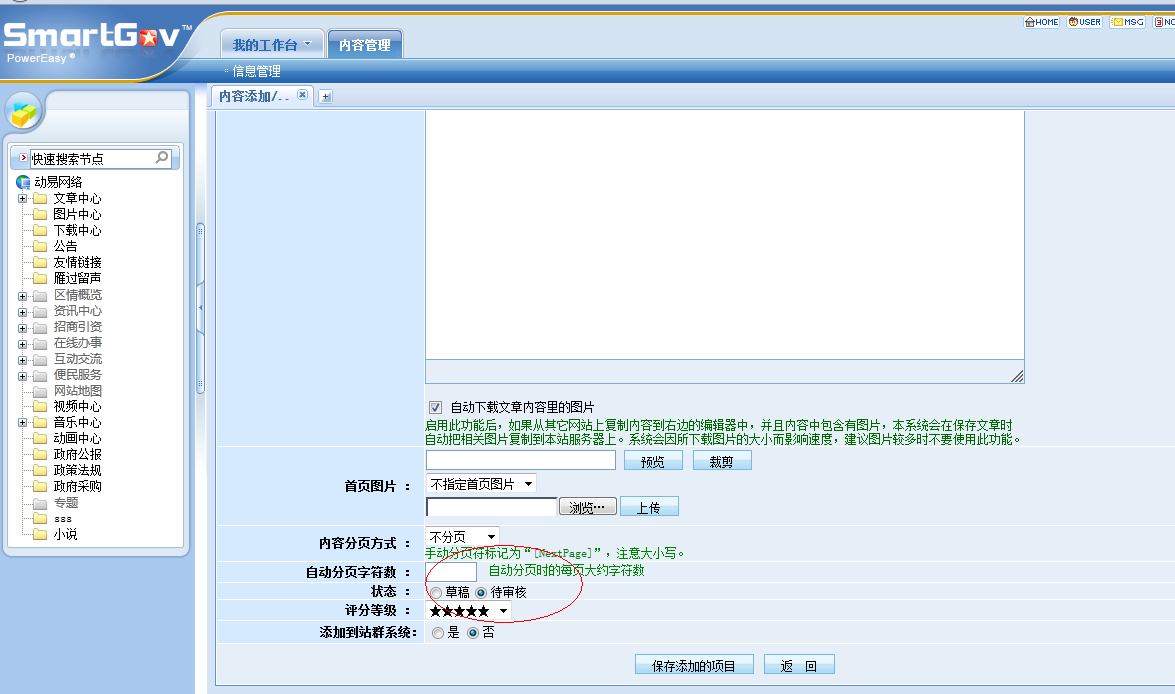Click the 上传 upload button
This screenshot has height=694, width=1175.
pos(648,507)
